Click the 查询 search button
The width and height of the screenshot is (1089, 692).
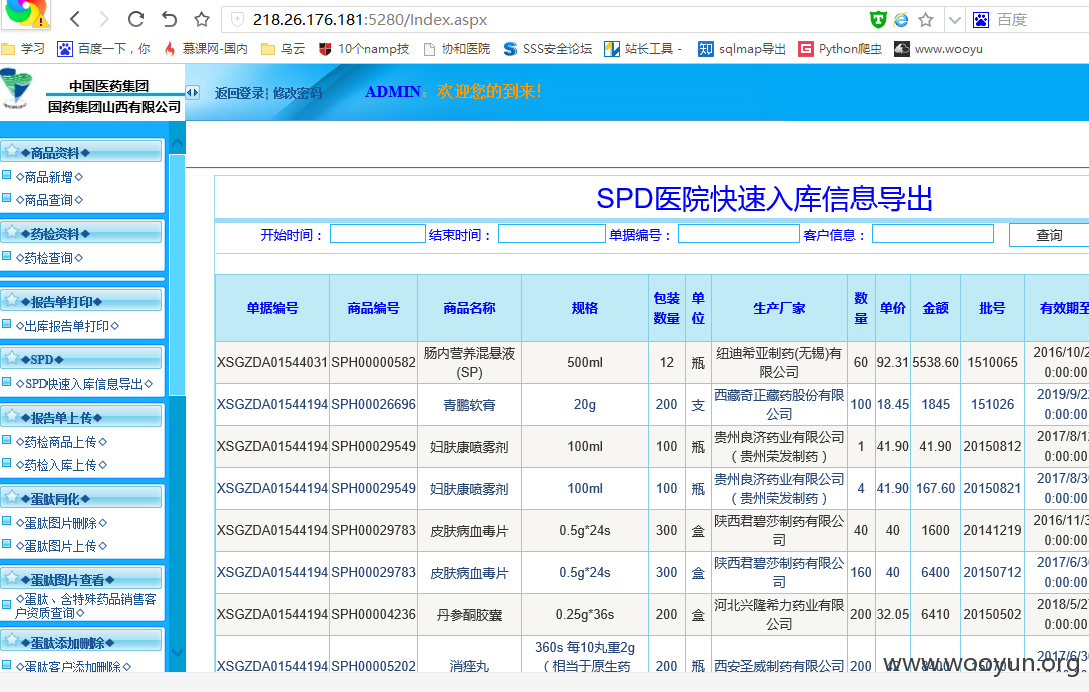click(x=1049, y=235)
